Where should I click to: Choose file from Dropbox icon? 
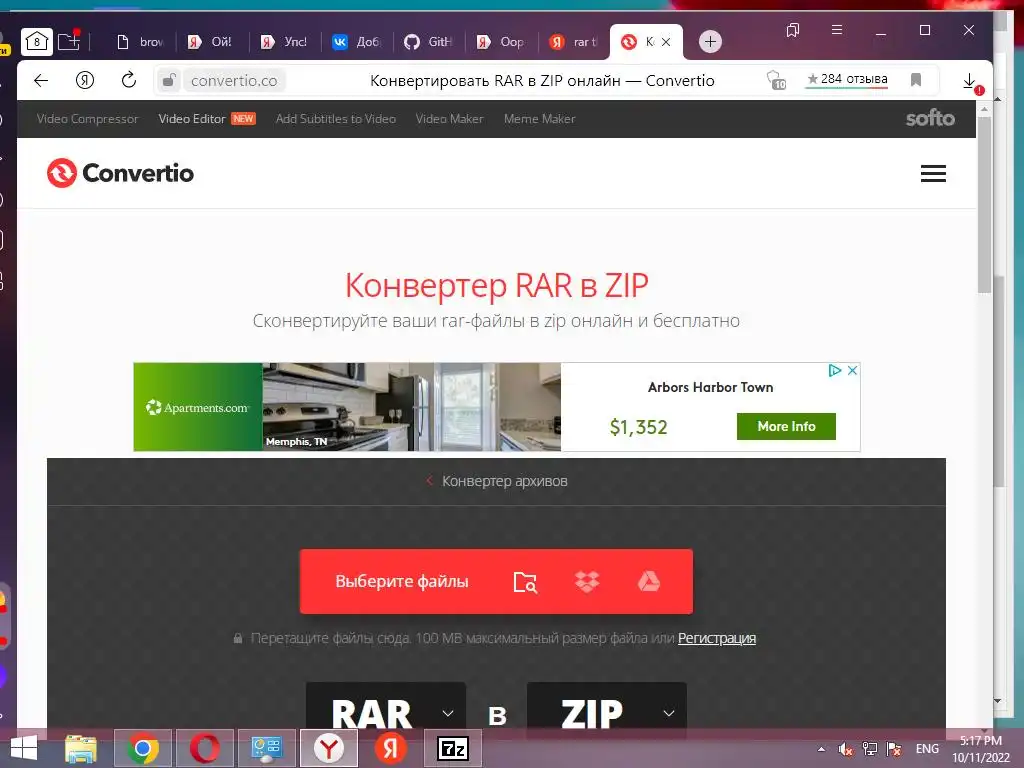[x=587, y=582]
